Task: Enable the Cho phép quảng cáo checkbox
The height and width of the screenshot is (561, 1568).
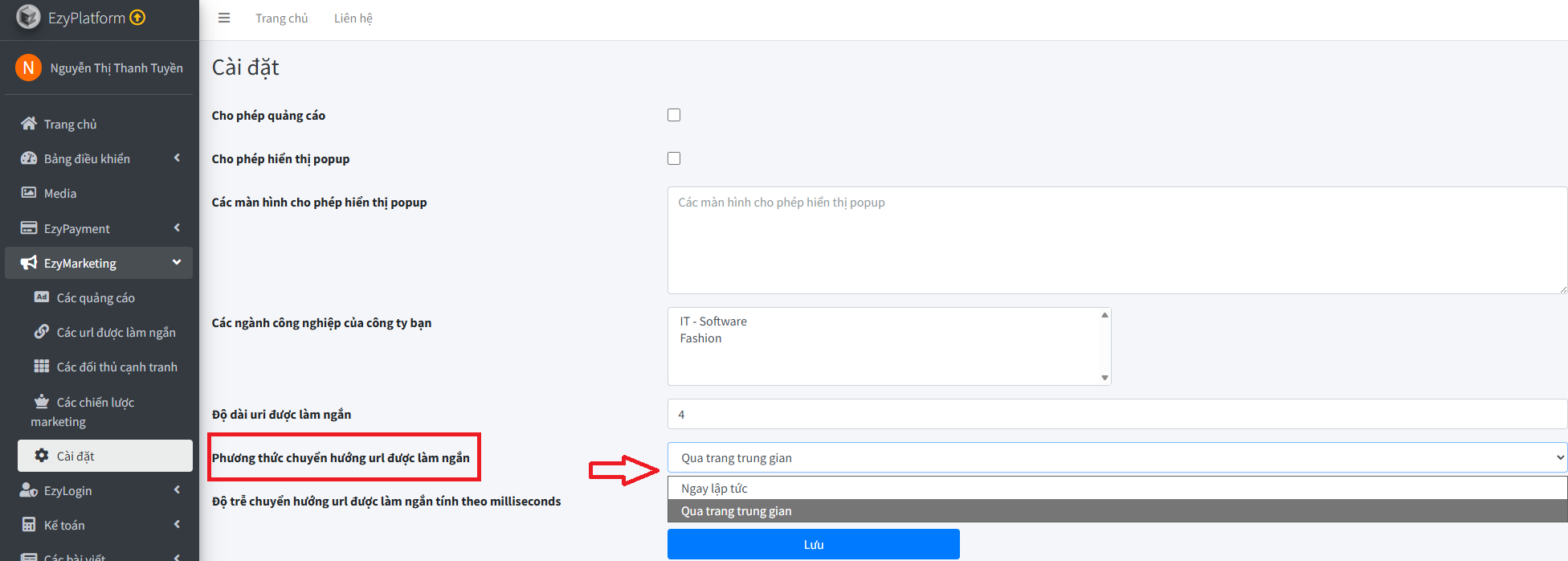Action: [x=674, y=115]
